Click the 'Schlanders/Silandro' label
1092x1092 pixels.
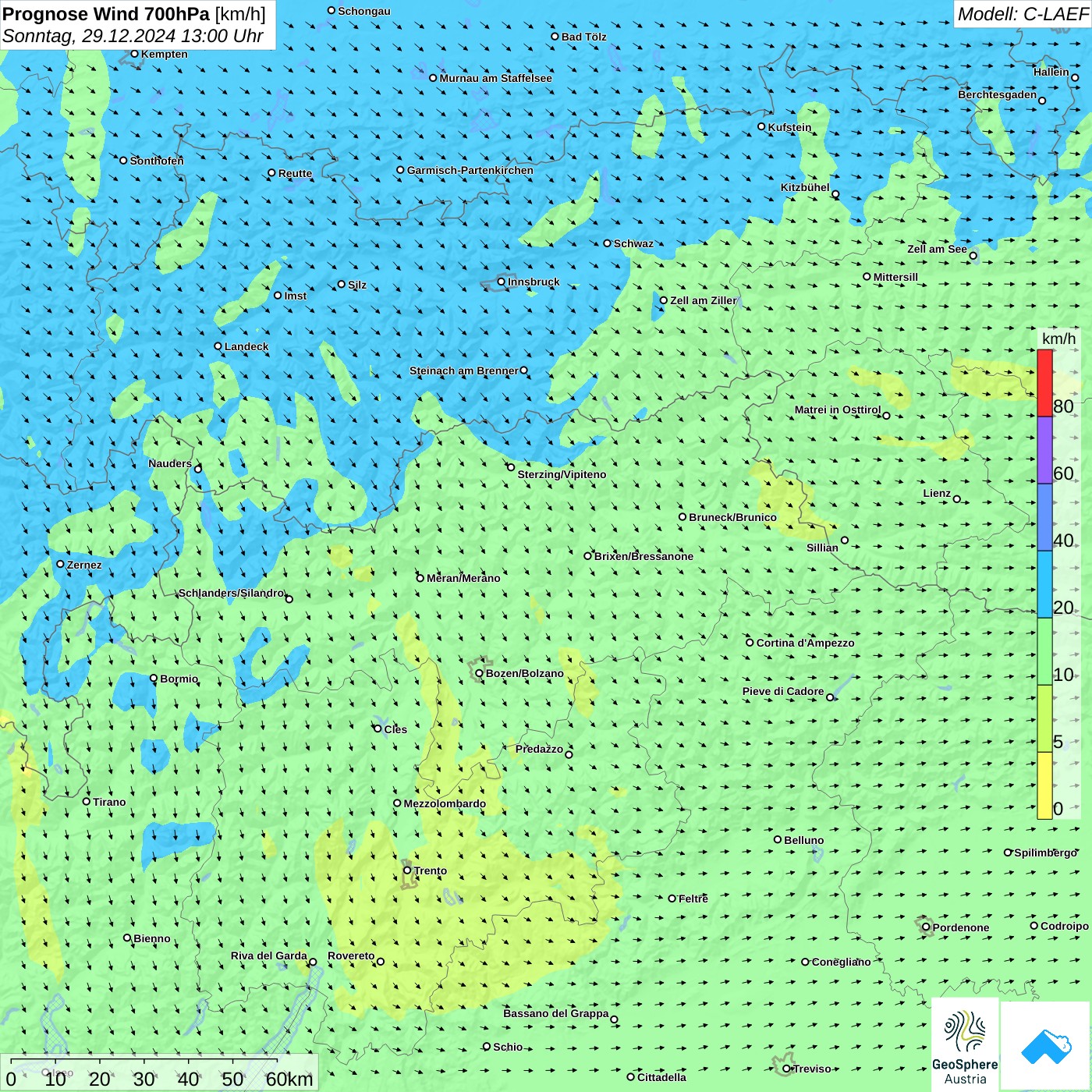pyautogui.click(x=232, y=593)
